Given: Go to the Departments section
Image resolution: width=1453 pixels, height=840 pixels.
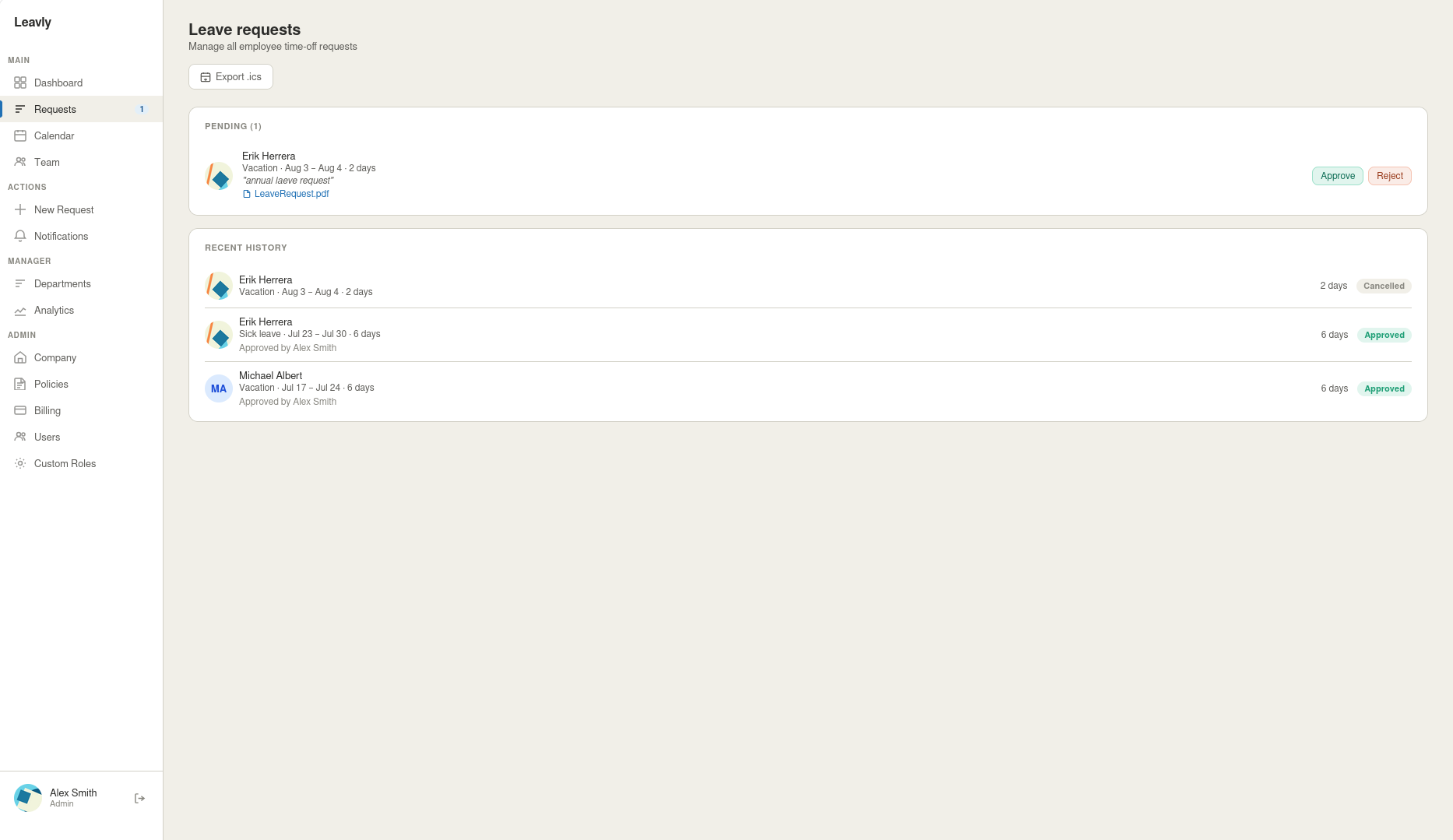Looking at the screenshot, I should 81,283.
